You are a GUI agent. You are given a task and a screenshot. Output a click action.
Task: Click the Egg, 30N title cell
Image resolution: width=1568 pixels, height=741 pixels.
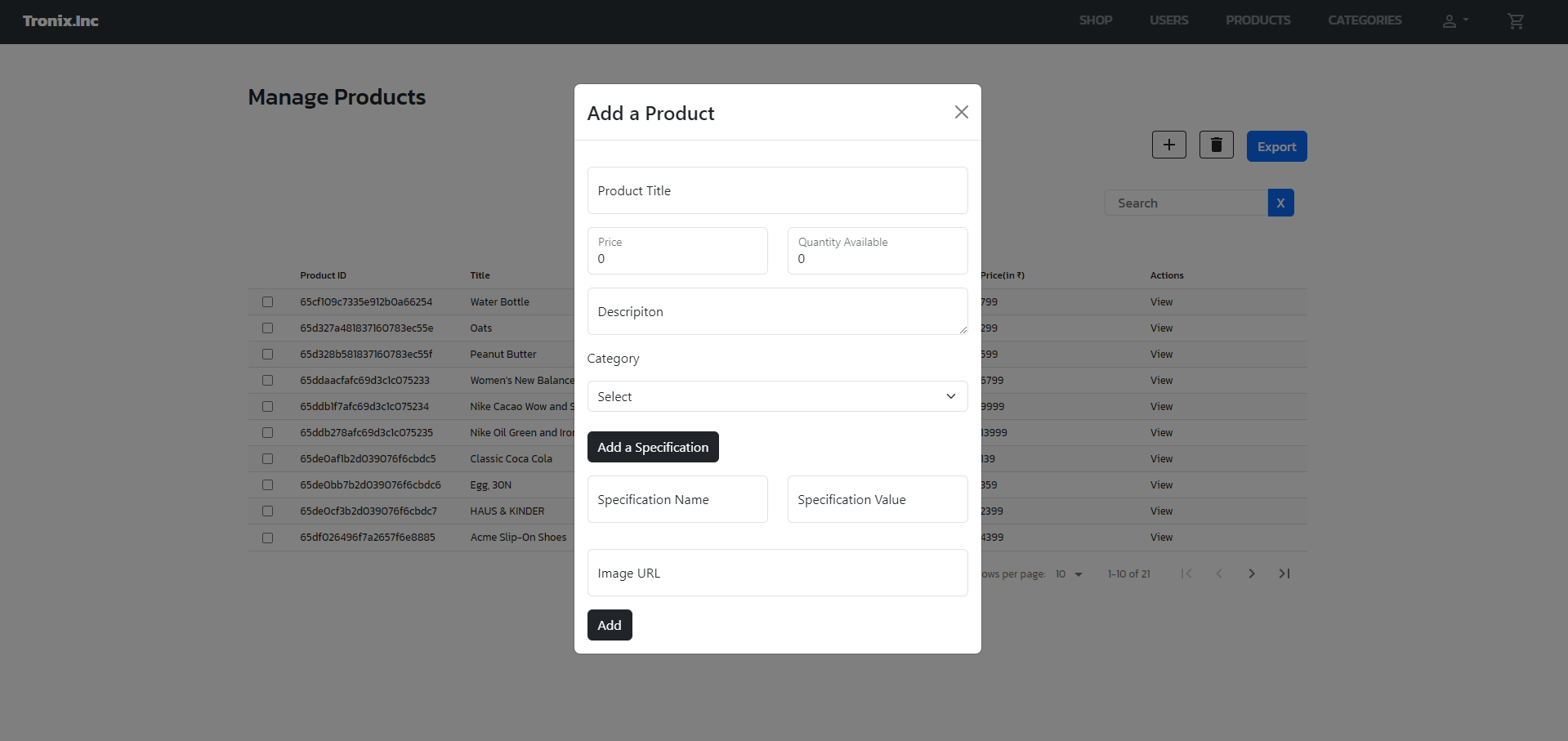[491, 484]
